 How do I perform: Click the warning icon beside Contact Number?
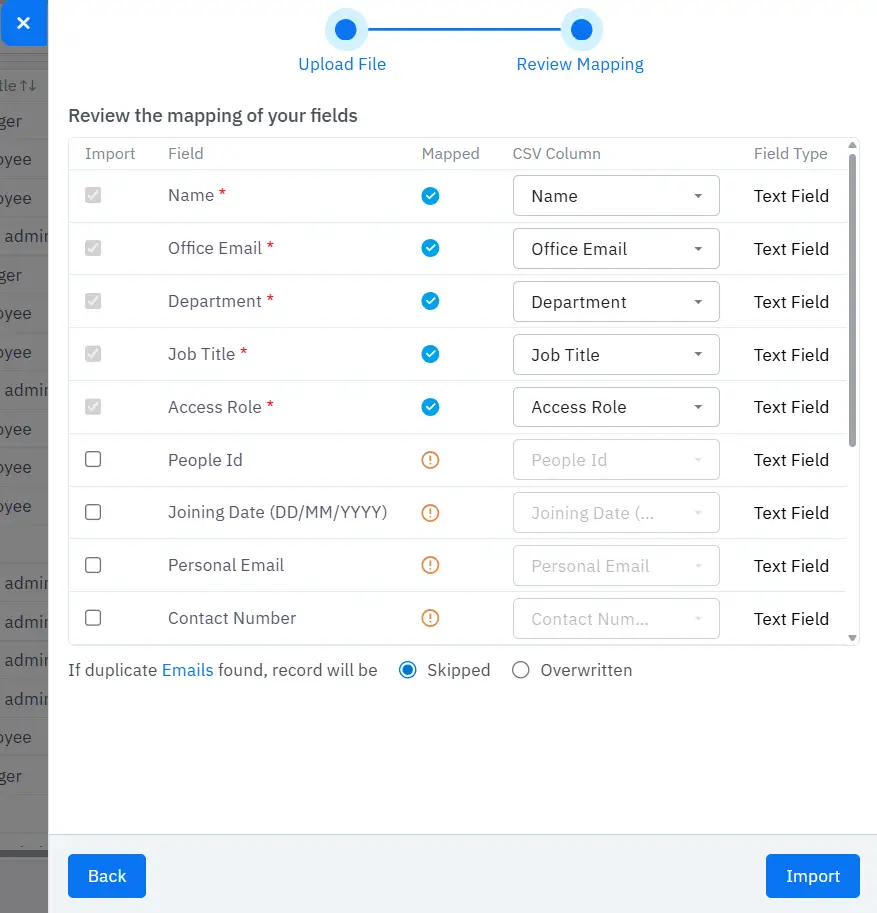pos(430,618)
